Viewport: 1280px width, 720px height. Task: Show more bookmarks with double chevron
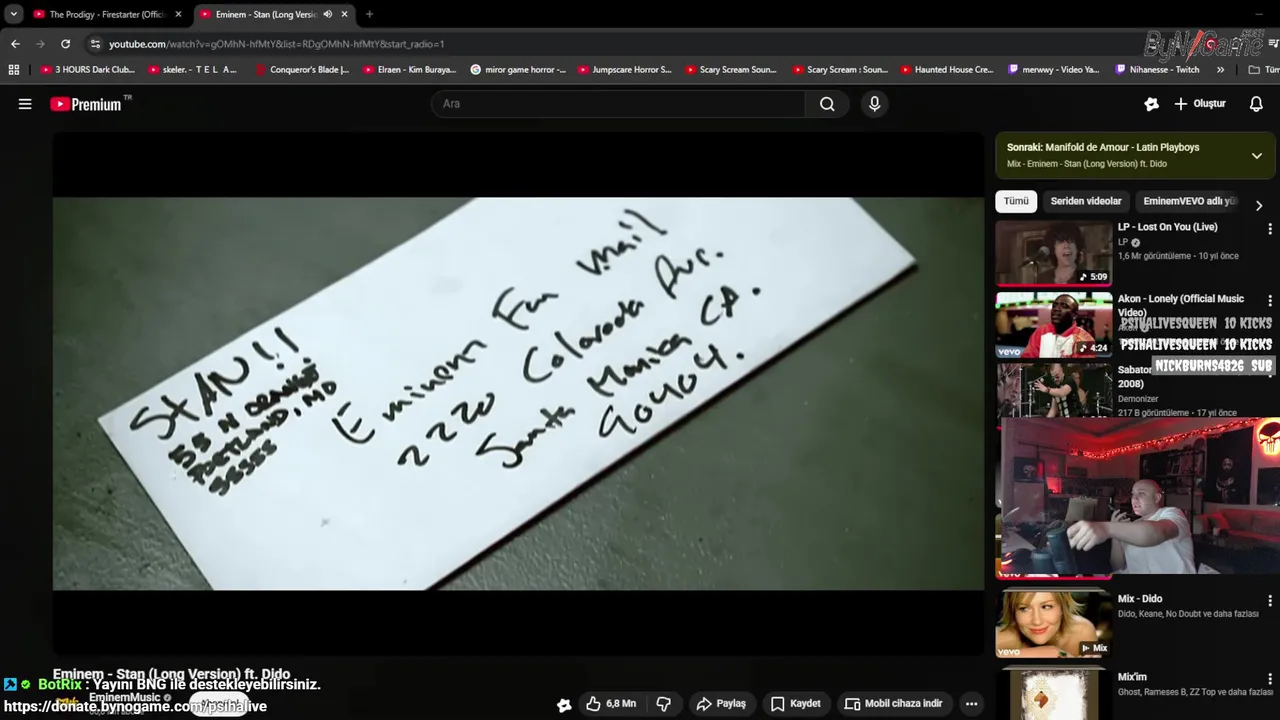click(x=1220, y=70)
